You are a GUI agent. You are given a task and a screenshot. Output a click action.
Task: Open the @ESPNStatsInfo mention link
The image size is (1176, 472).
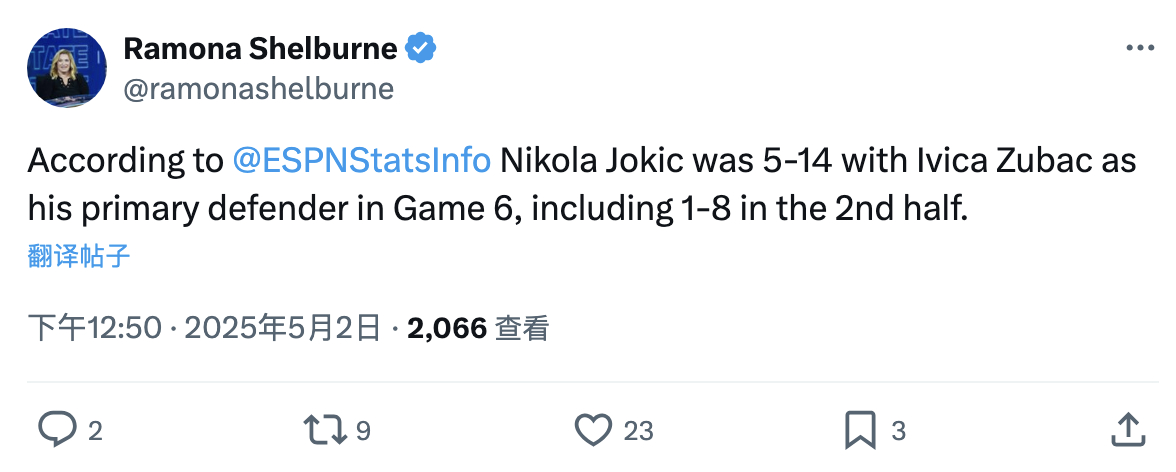[362, 161]
